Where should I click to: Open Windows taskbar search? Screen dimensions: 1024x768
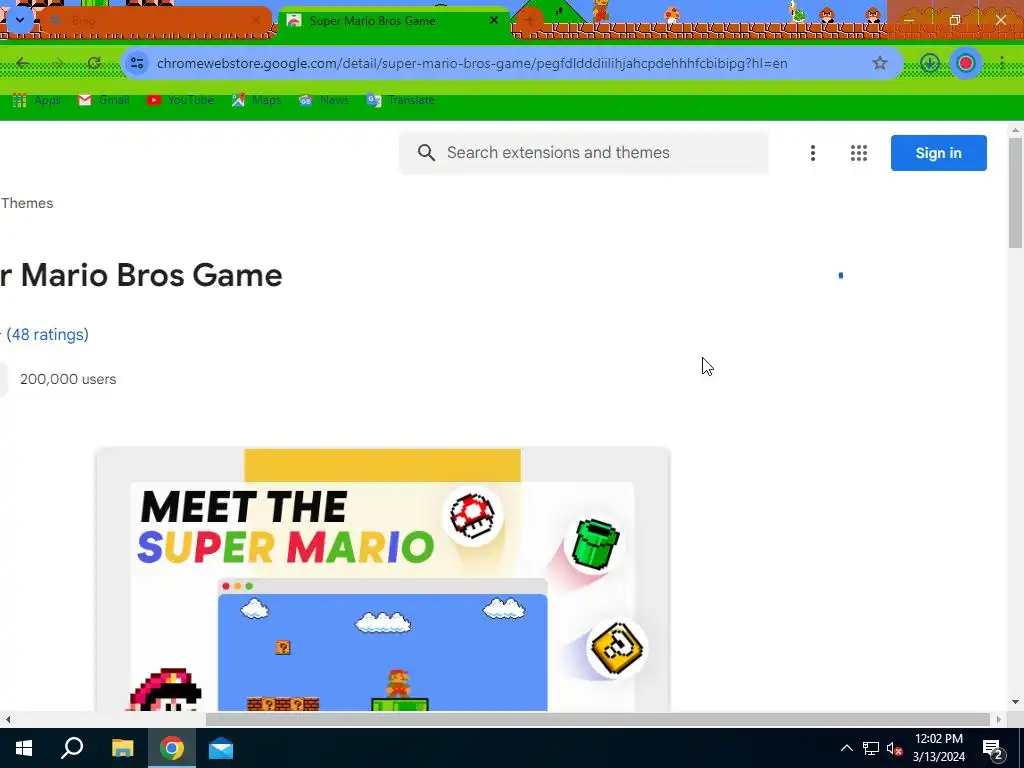[x=72, y=748]
